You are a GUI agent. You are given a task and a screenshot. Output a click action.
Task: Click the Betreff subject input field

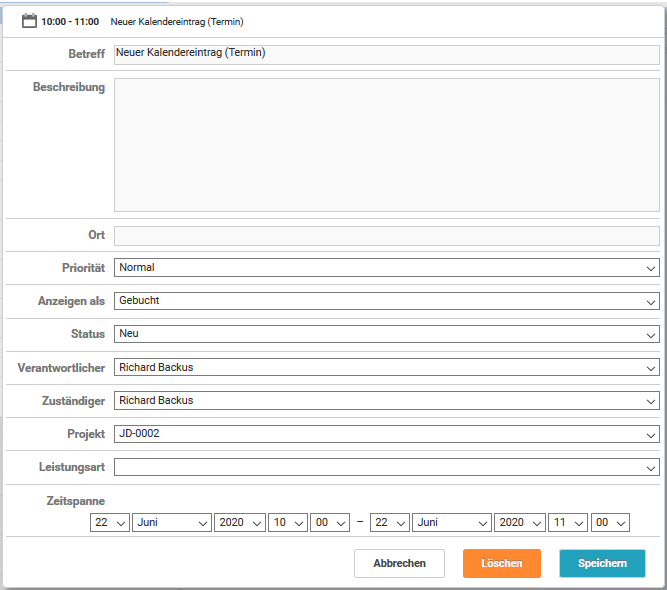click(386, 55)
